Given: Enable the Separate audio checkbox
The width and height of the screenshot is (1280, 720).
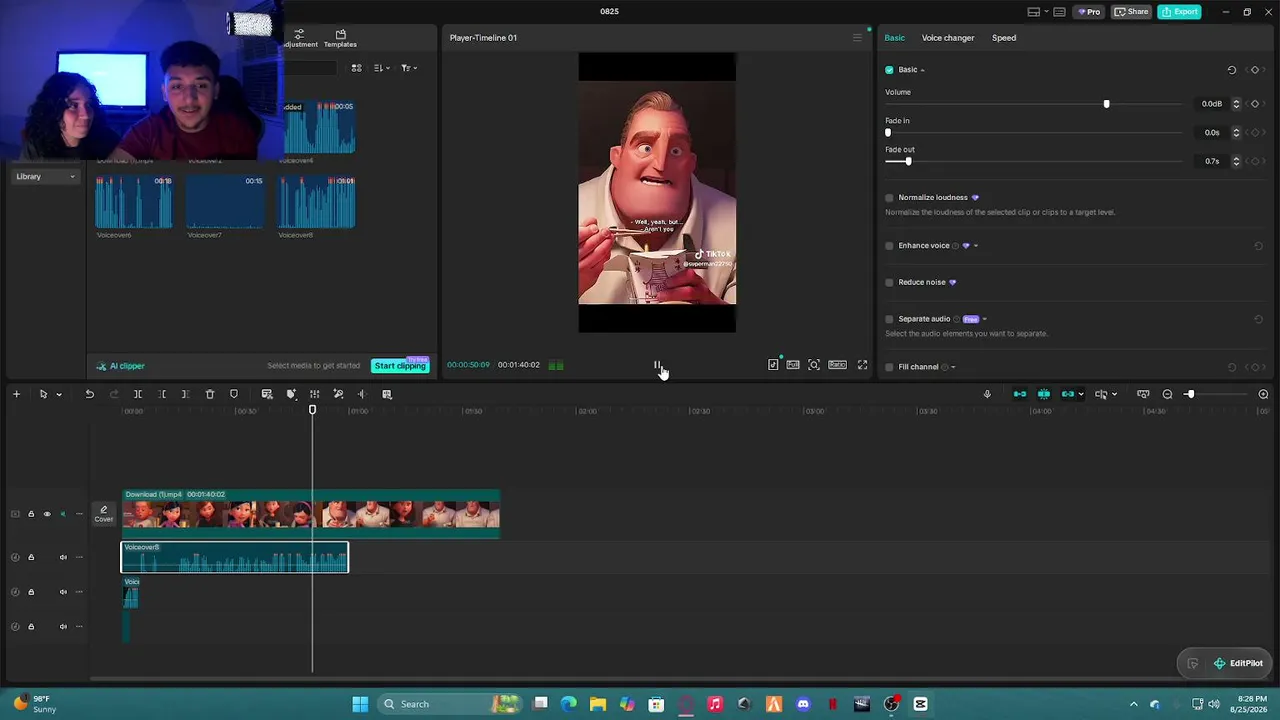Looking at the screenshot, I should pyautogui.click(x=889, y=319).
